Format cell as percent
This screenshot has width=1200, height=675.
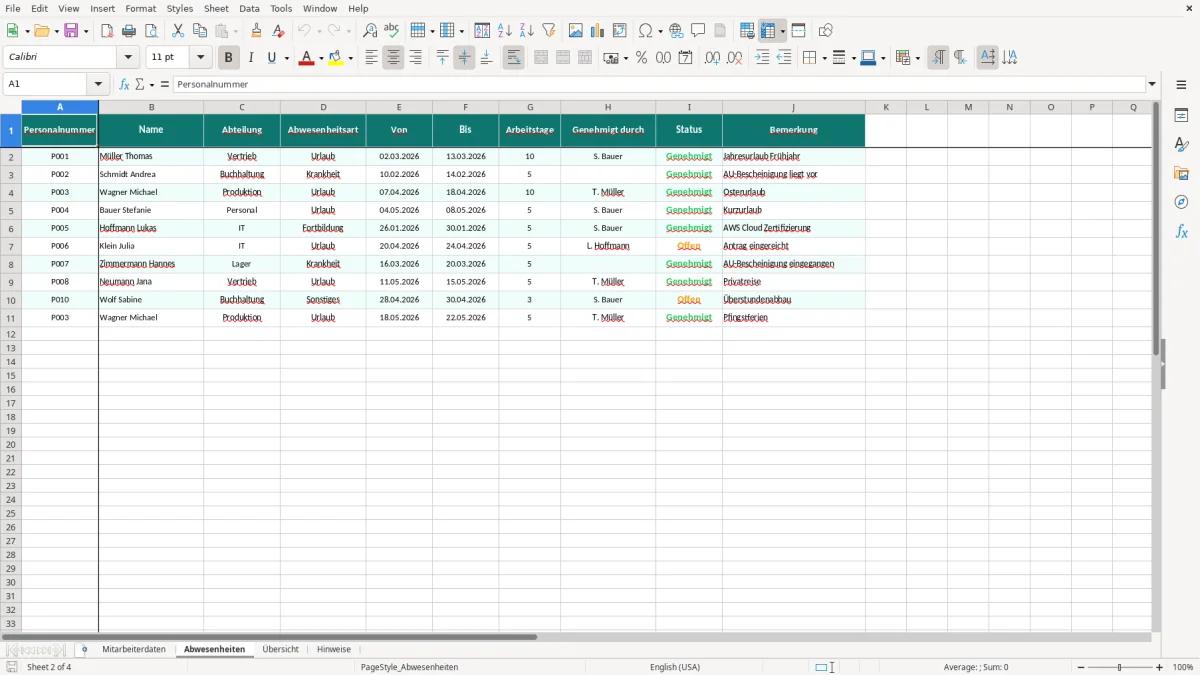tap(641, 58)
